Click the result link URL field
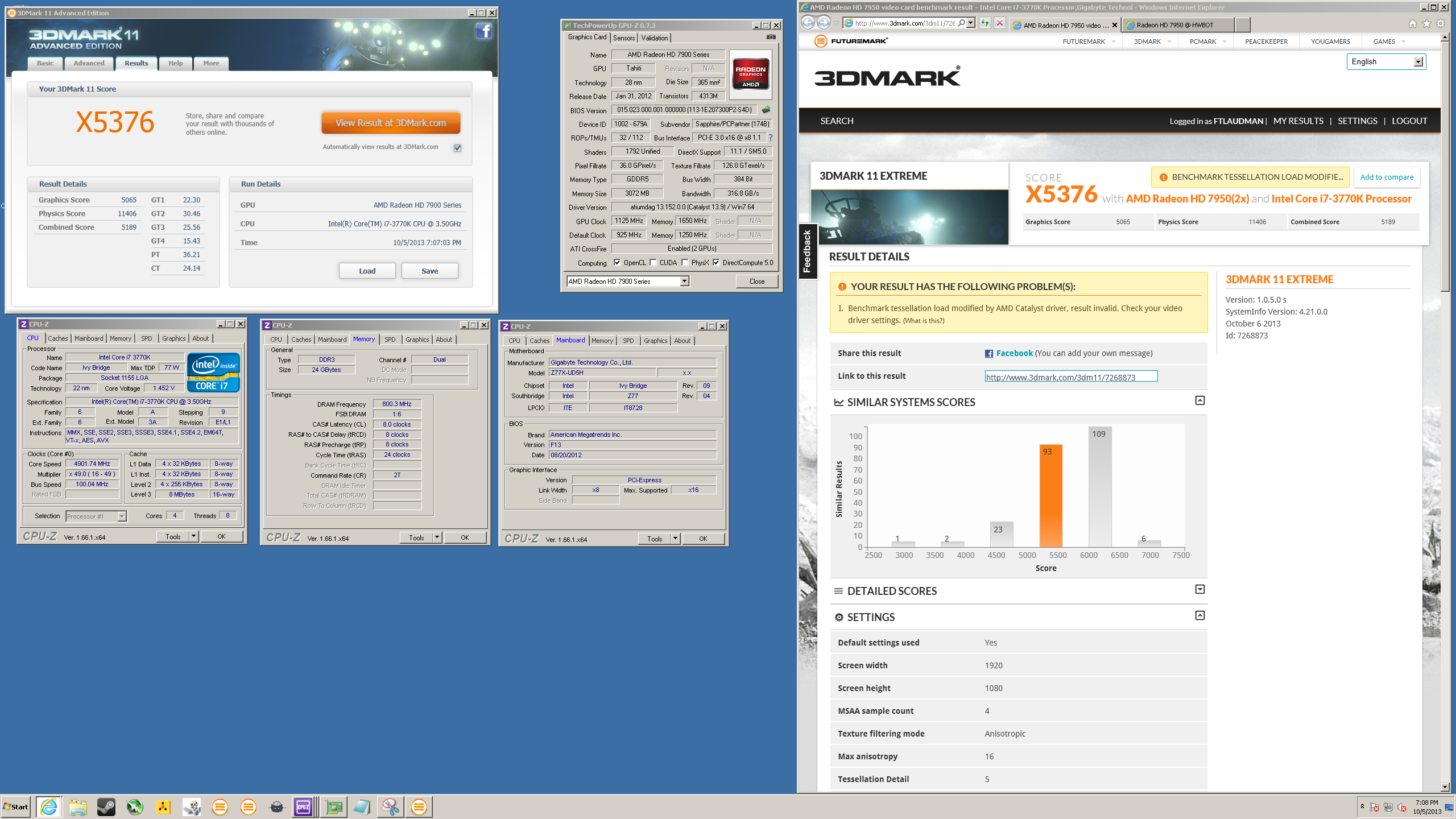Image resolution: width=1456 pixels, height=819 pixels. coord(1072,377)
